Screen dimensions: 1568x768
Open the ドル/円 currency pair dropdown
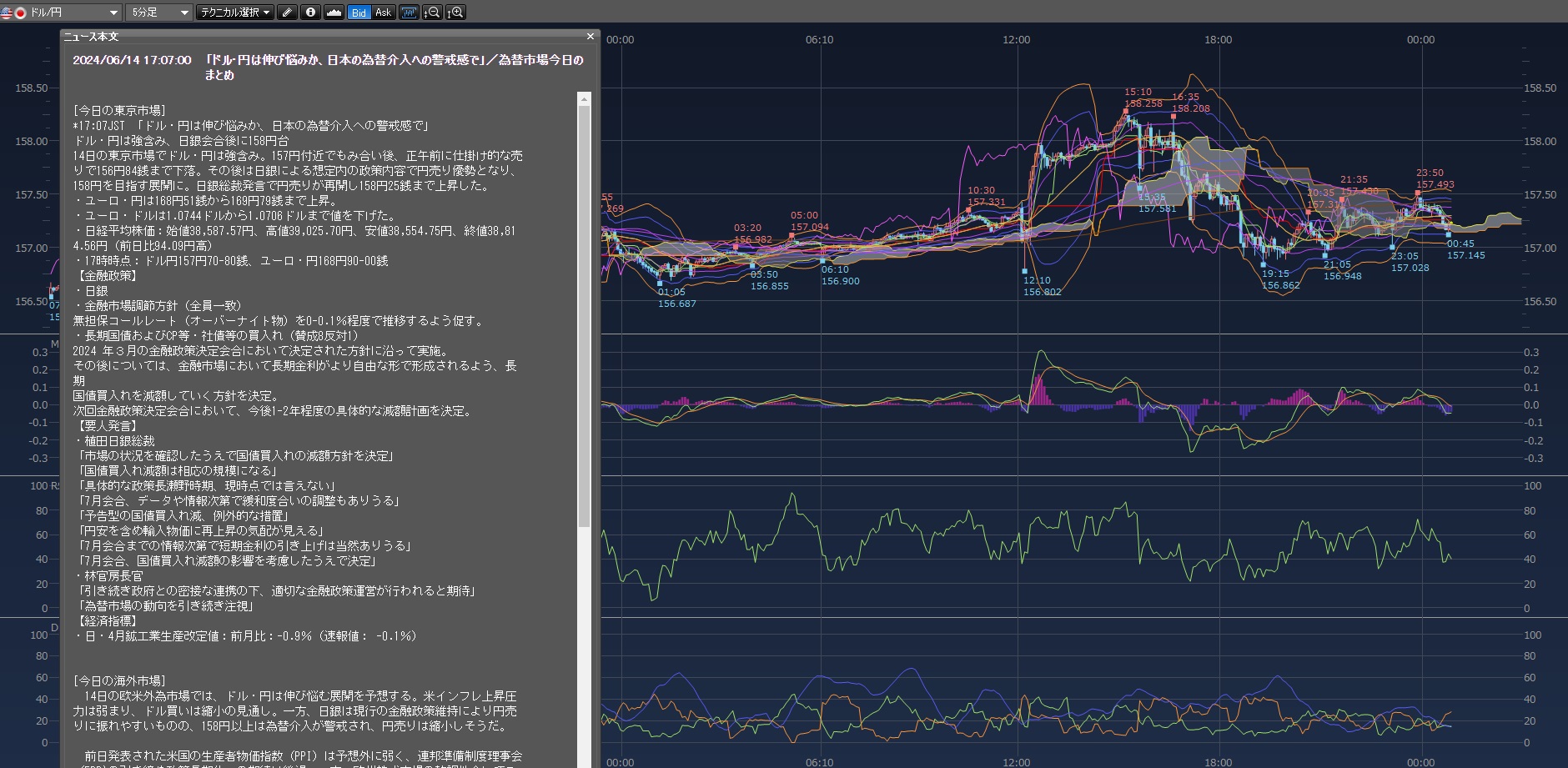(114, 13)
